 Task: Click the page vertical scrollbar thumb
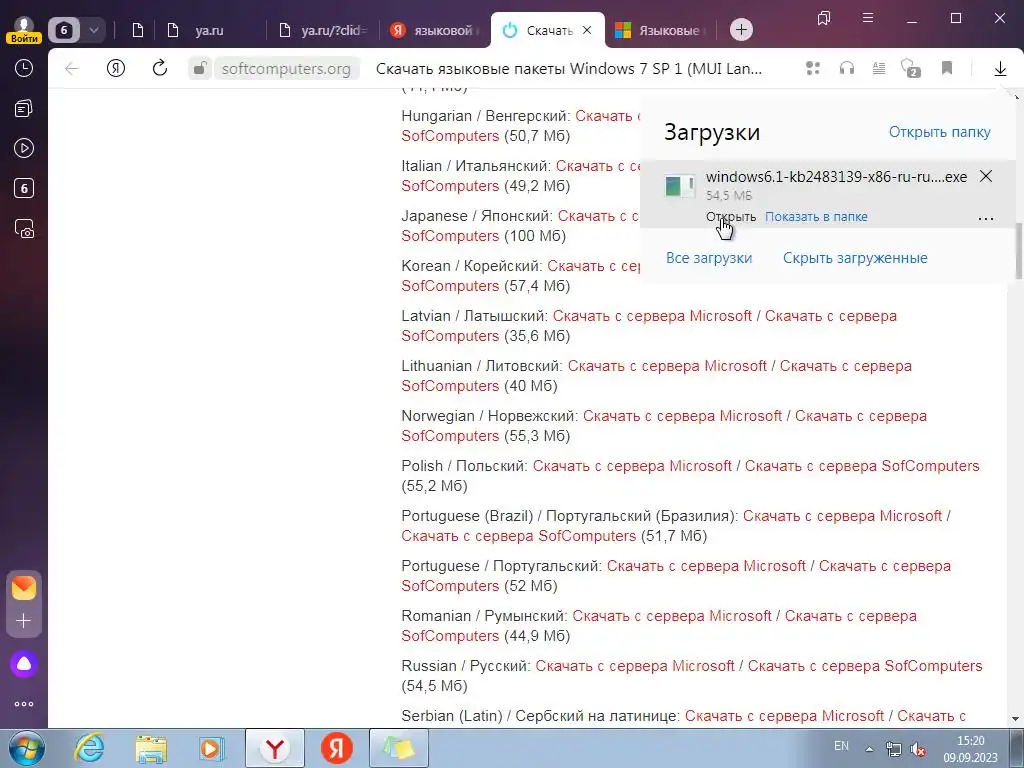(1018, 251)
